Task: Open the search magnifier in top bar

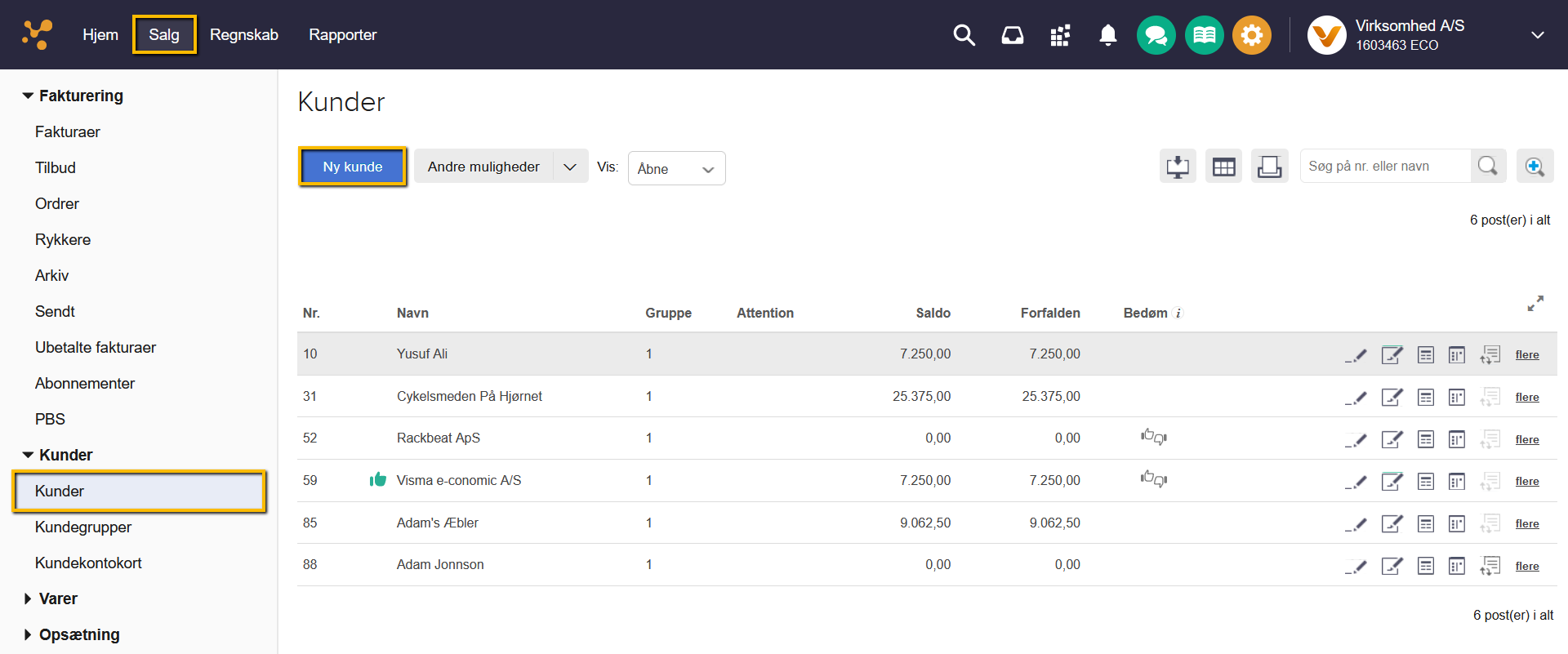Action: [964, 35]
